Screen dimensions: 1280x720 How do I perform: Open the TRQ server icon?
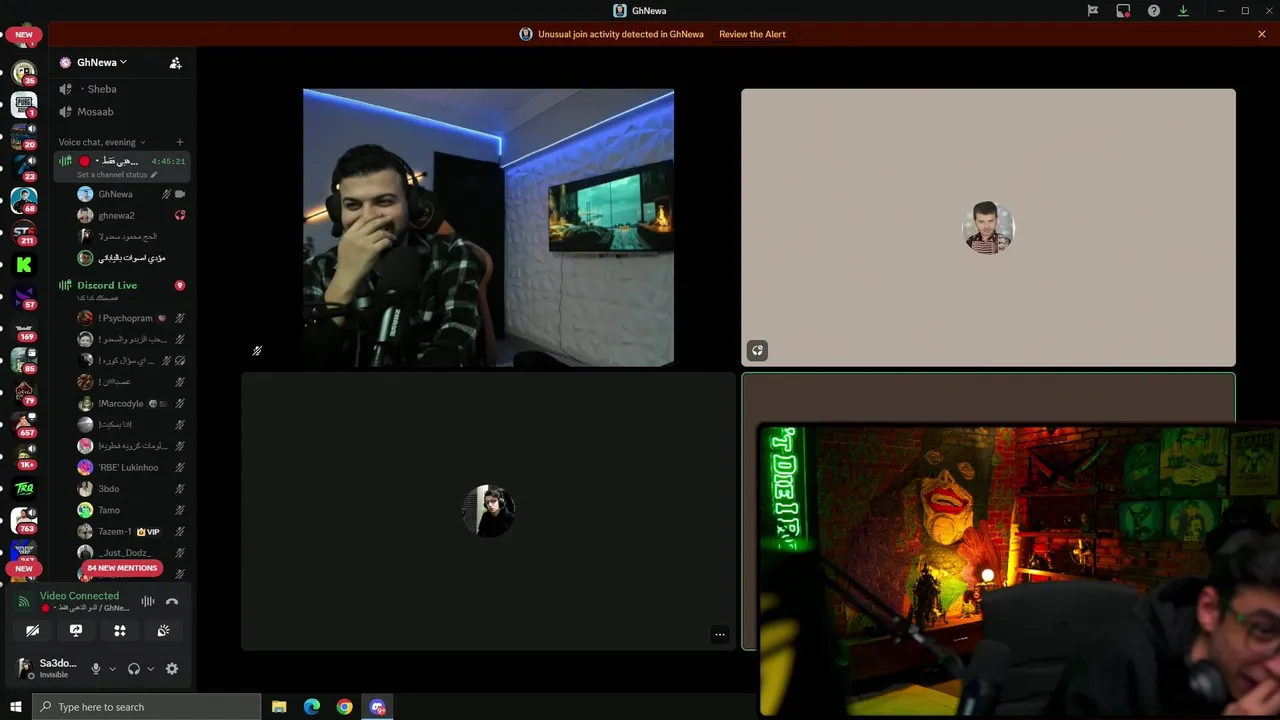(x=24, y=488)
